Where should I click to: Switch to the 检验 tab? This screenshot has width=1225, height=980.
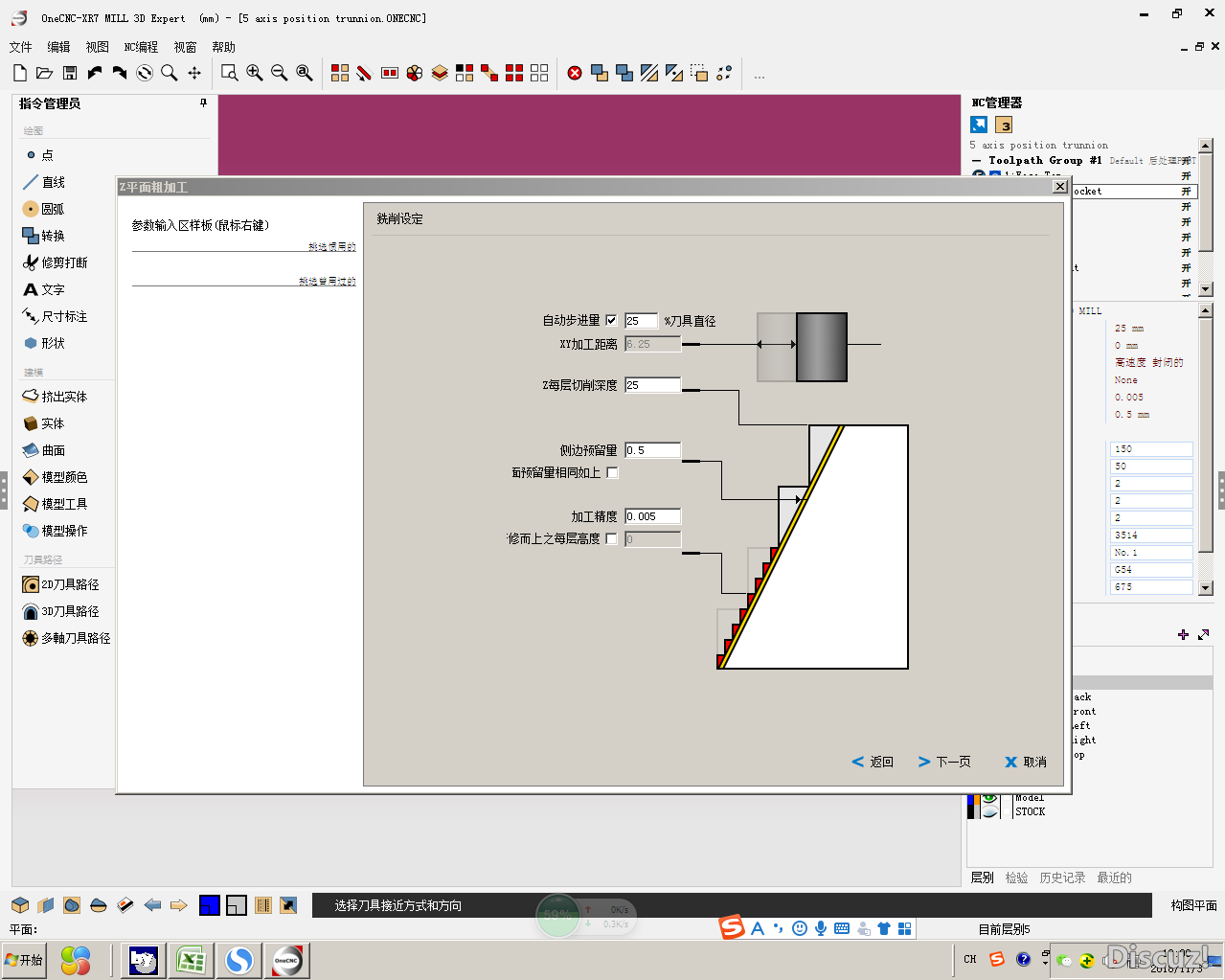[1016, 877]
